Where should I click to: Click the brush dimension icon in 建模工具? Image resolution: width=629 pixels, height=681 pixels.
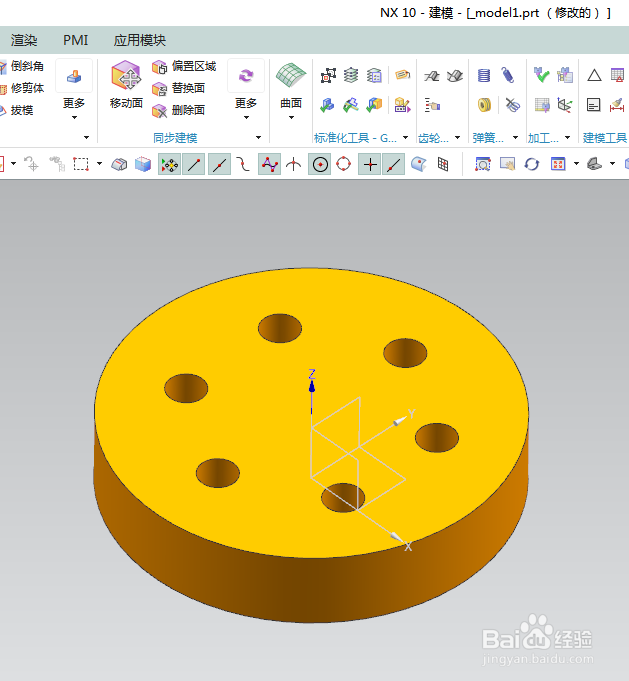[617, 105]
